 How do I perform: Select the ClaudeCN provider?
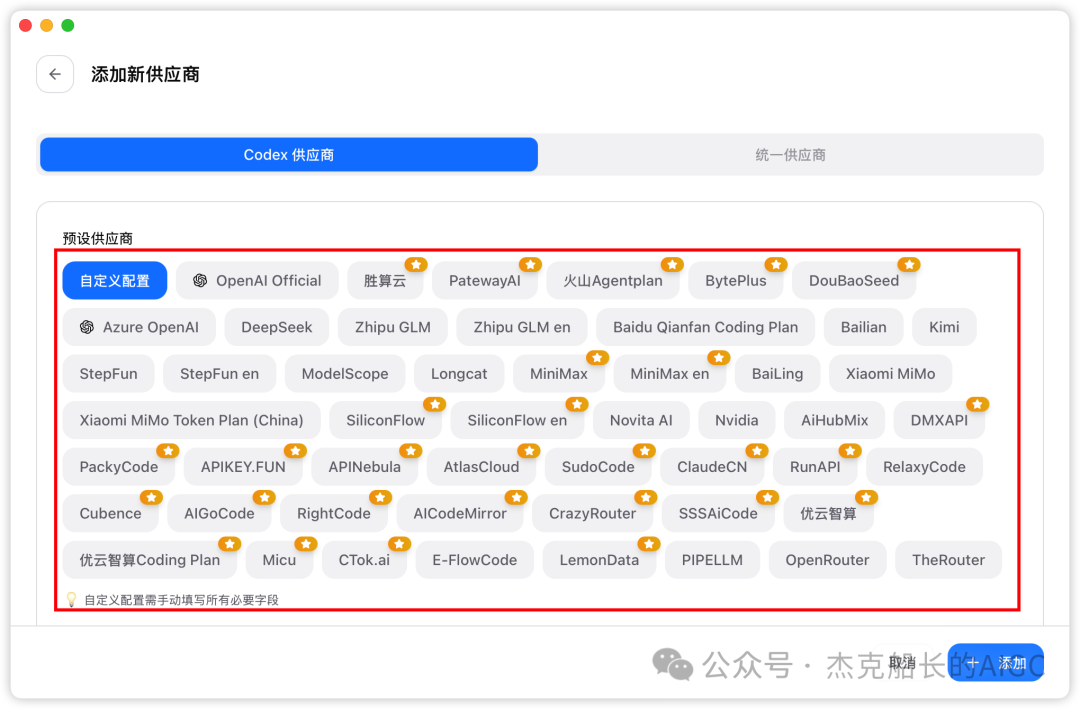click(712, 467)
